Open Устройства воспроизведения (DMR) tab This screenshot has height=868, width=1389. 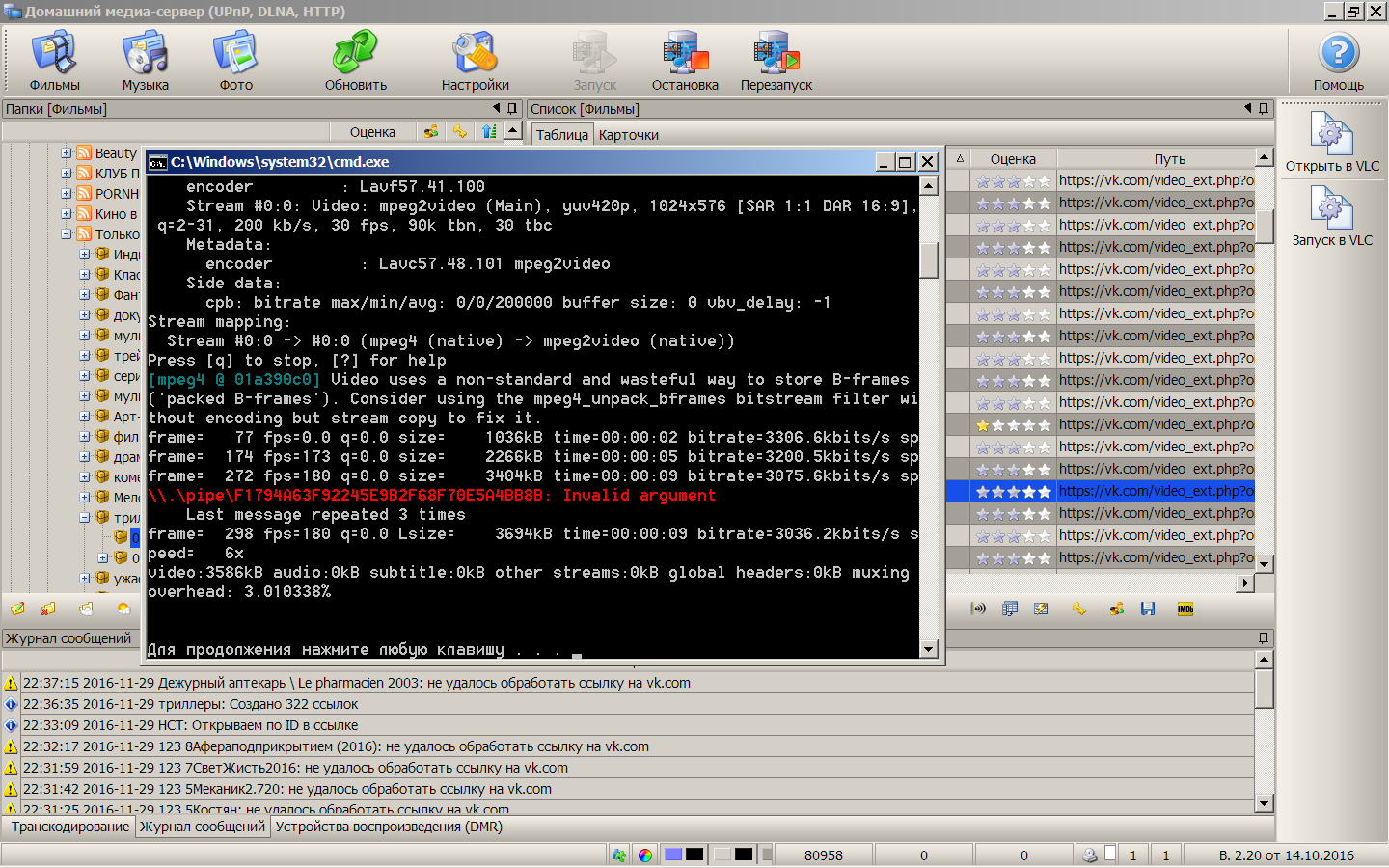pos(389,827)
